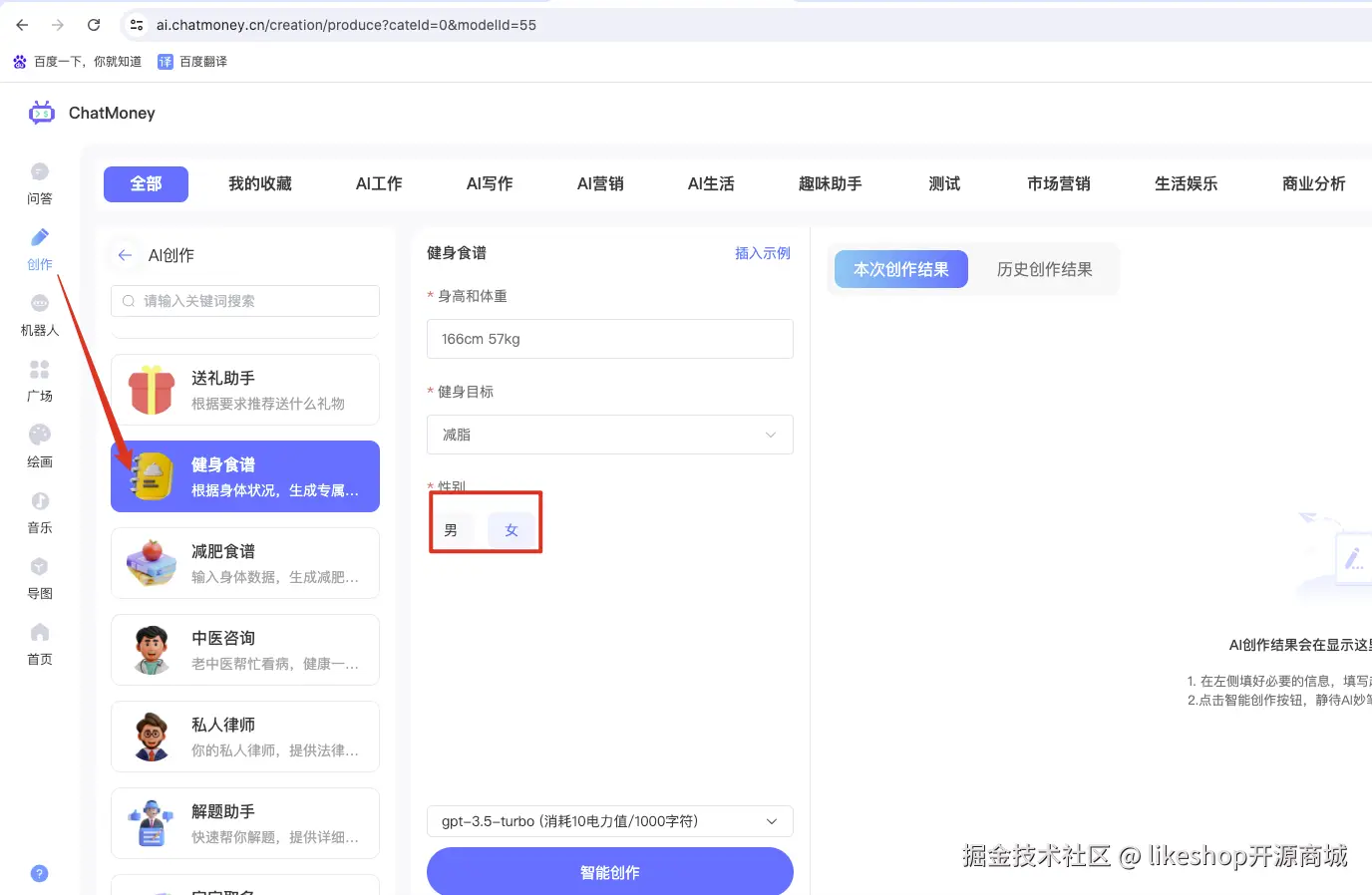Image resolution: width=1372 pixels, height=895 pixels.
Task: Open the 问答 sidebar icon
Action: click(x=40, y=171)
